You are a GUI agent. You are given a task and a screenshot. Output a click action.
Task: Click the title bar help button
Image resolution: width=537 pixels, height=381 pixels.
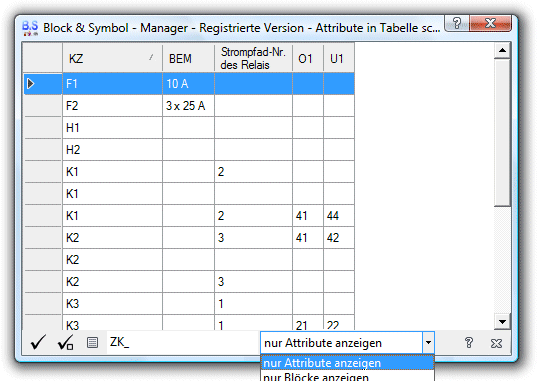[457, 23]
